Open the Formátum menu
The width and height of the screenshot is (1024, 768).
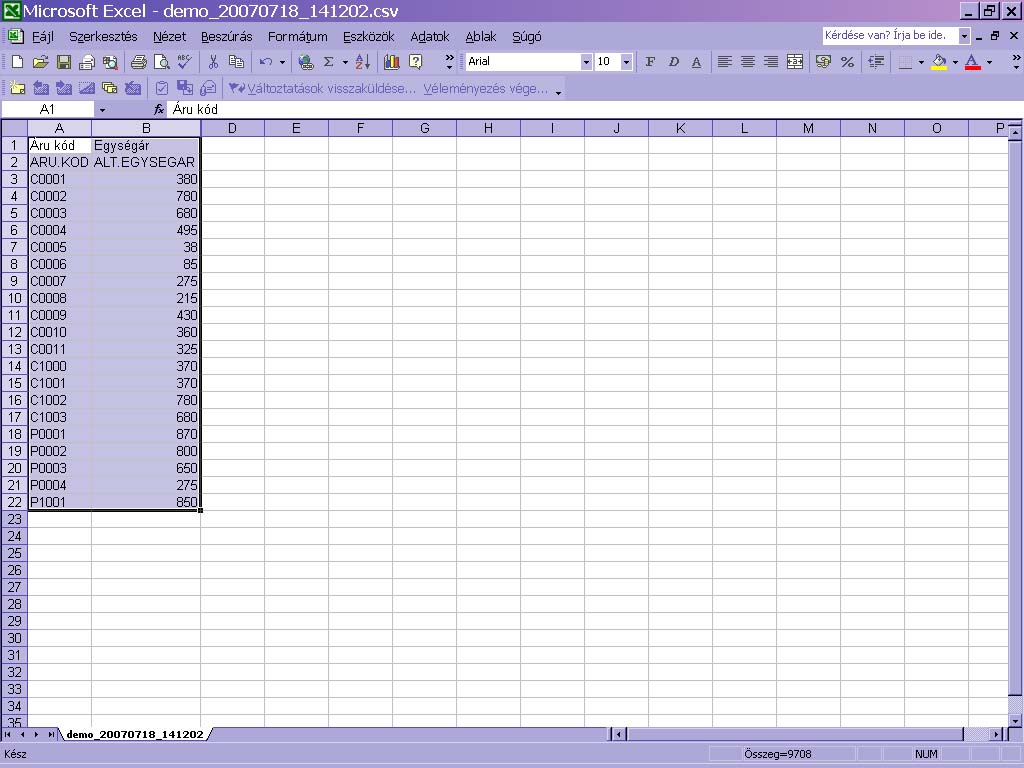tap(297, 37)
